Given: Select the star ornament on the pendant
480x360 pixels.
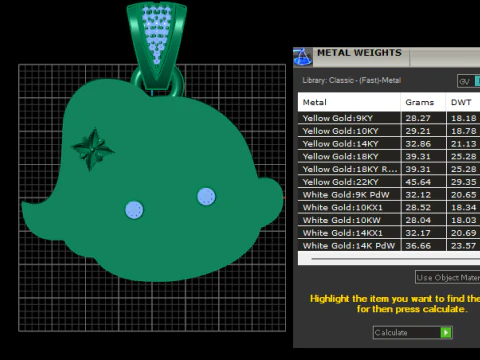Looking at the screenshot, I should [x=93, y=149].
